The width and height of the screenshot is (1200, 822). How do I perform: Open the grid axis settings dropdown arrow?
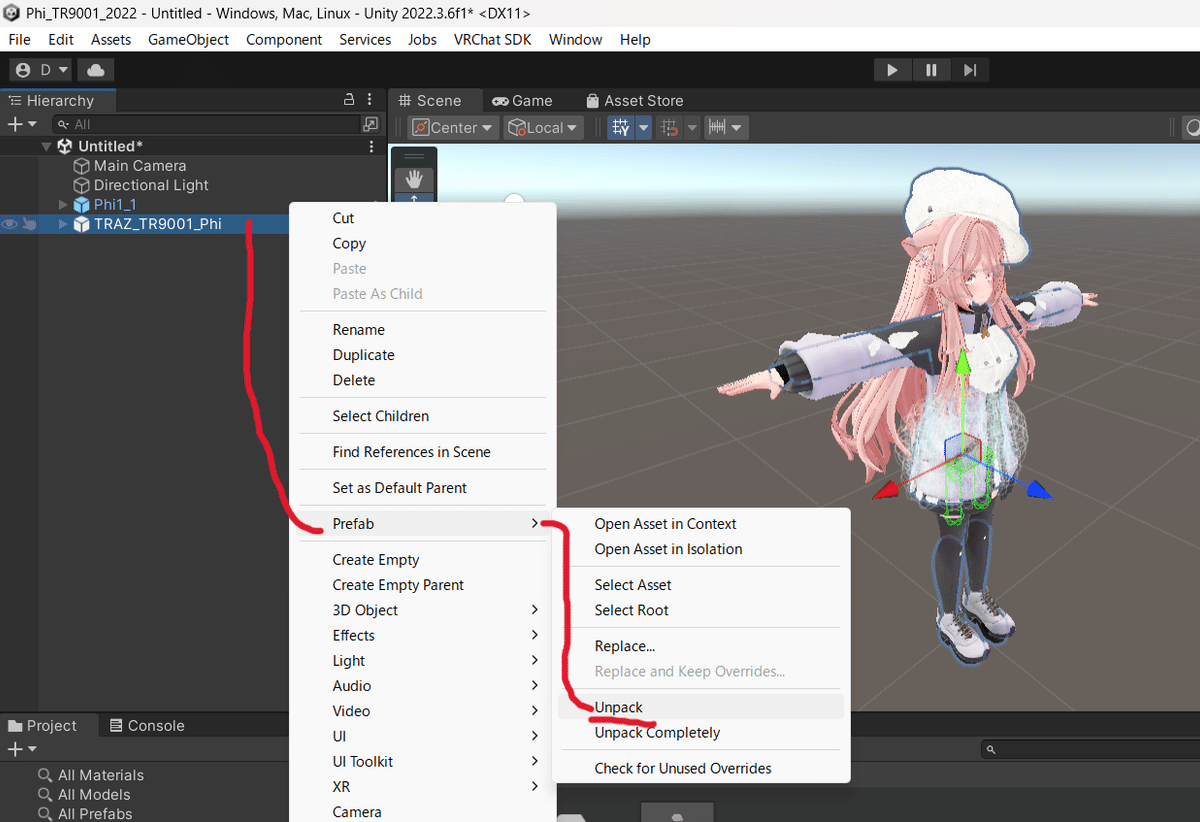coord(643,128)
